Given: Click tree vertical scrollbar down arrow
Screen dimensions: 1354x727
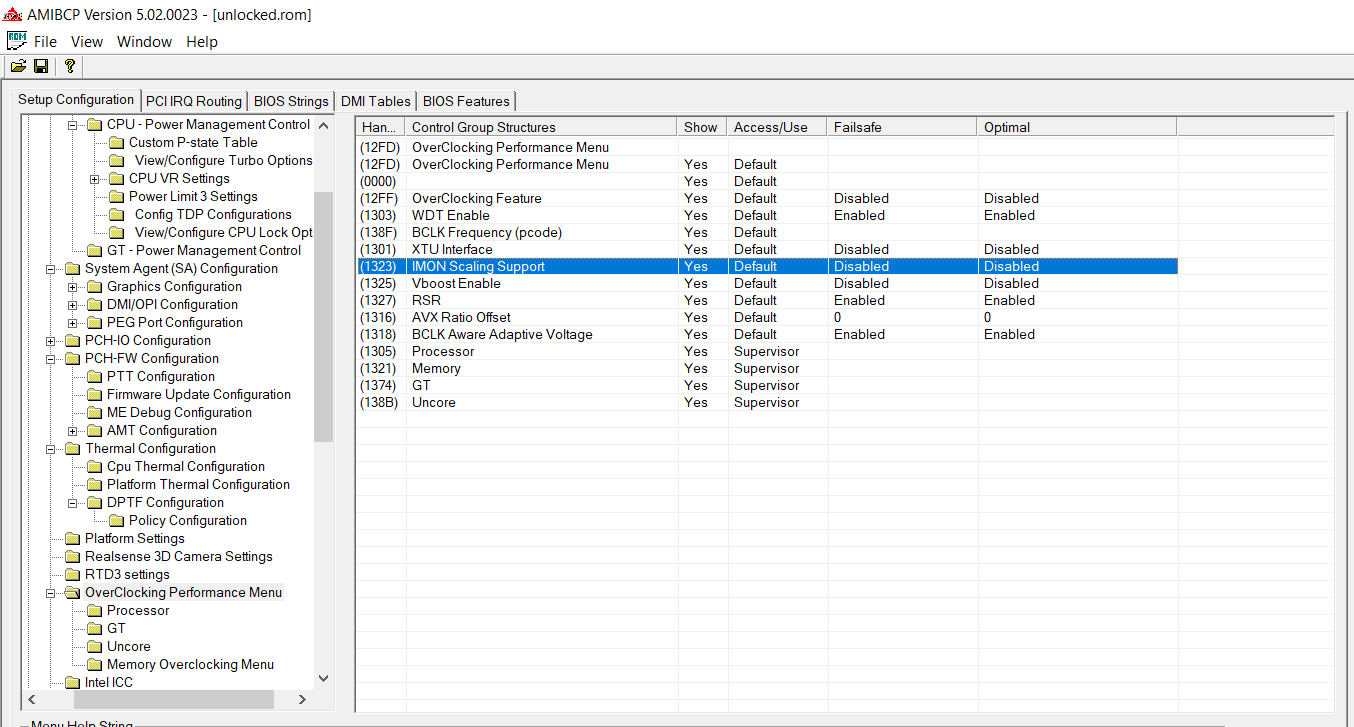Looking at the screenshot, I should point(323,678).
